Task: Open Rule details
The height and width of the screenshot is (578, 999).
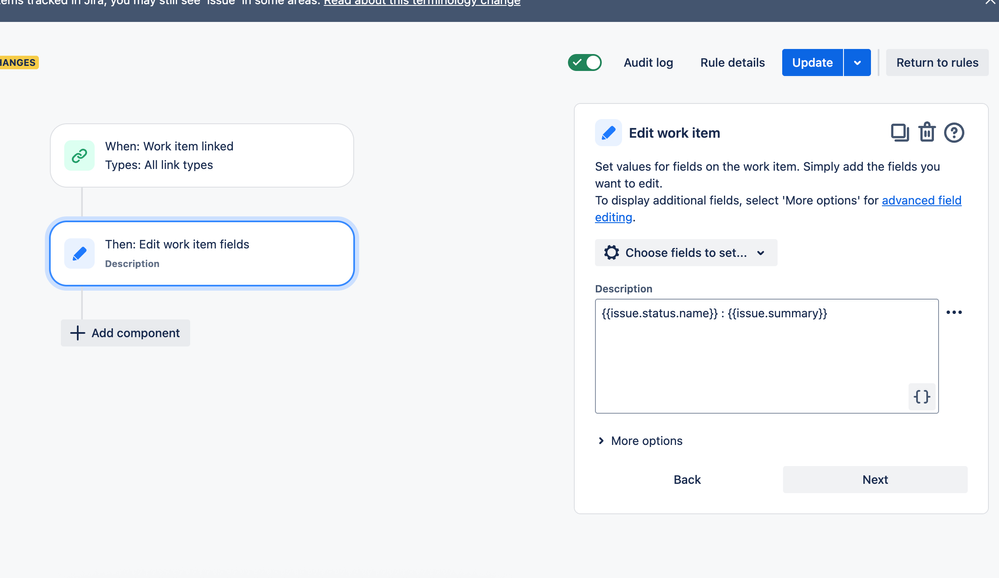Action: coord(732,62)
